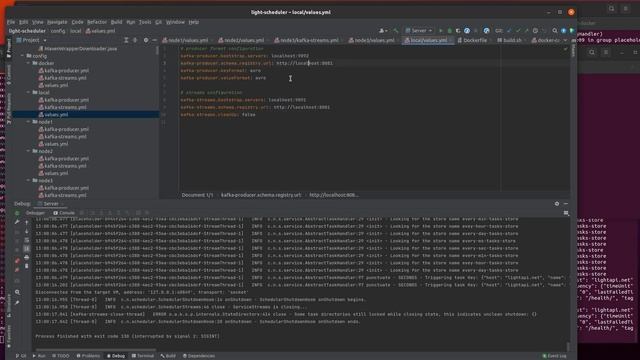Open the Refactor menu

[x=97, y=22]
